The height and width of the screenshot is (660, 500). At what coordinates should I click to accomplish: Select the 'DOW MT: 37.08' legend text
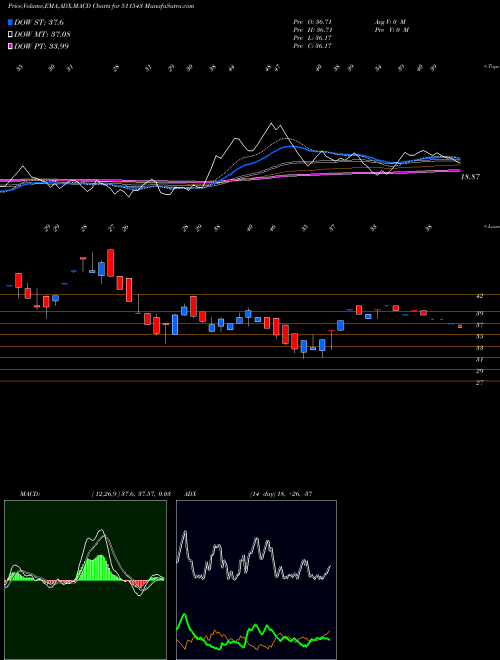click(x=42, y=34)
